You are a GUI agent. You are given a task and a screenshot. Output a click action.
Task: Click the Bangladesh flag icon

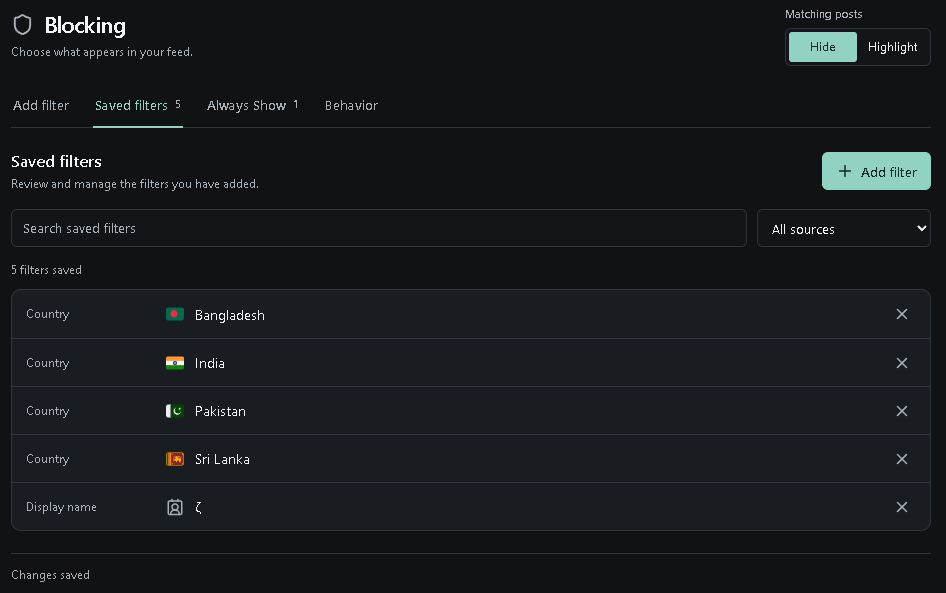point(175,314)
